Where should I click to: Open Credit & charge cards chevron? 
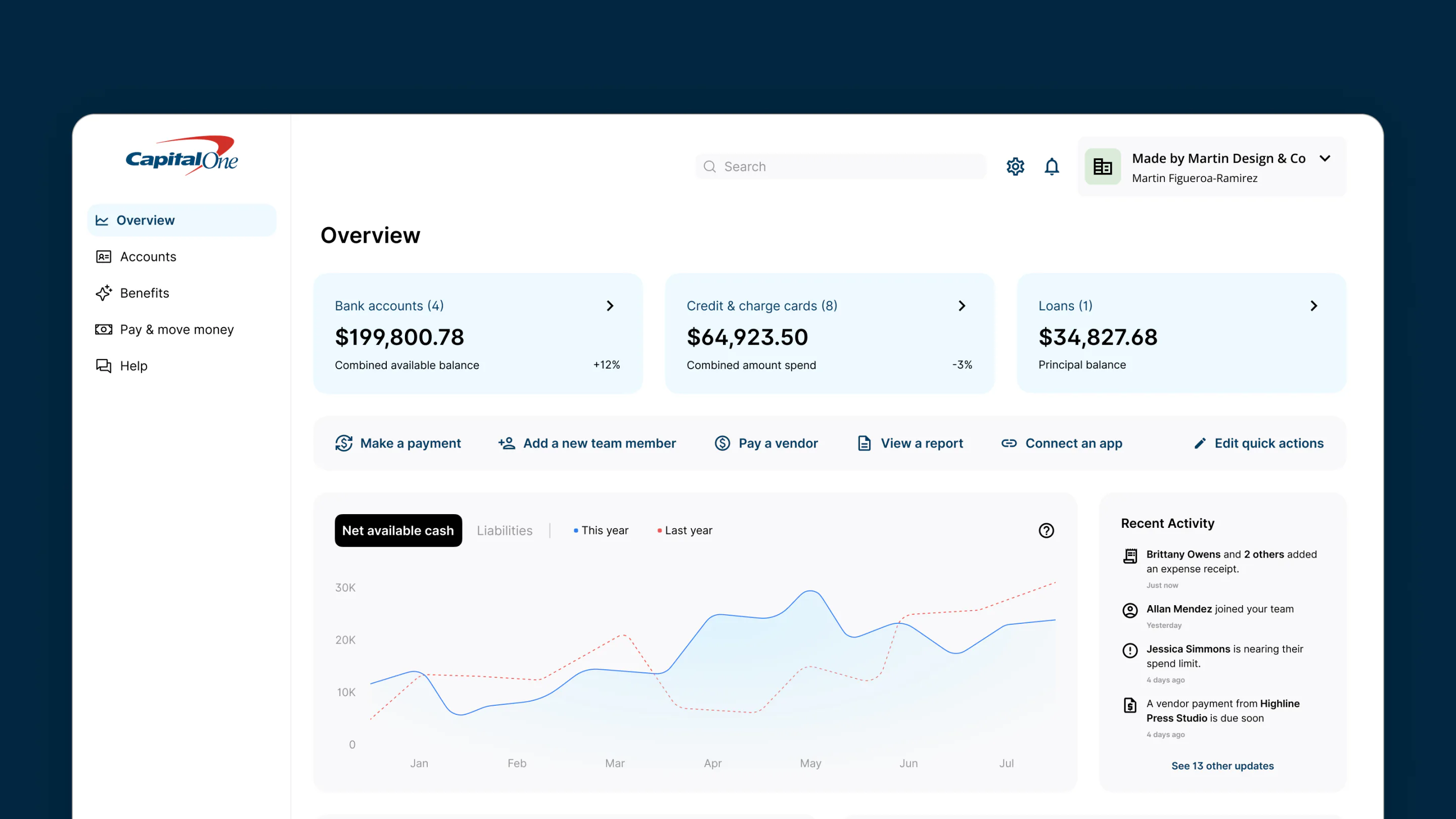pos(962,306)
